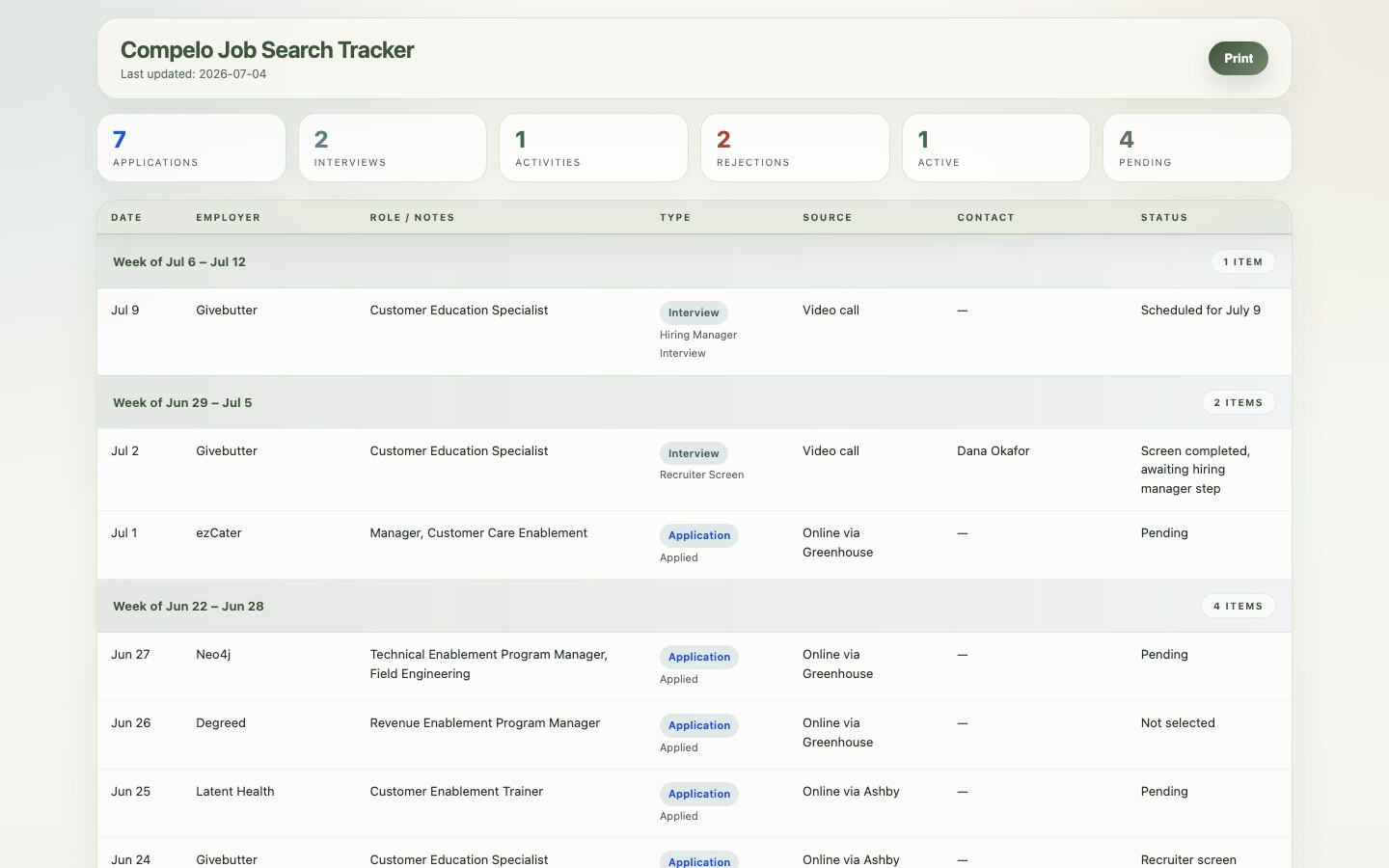
Task: Click the 'Jun 26' date cell
Action: (131, 723)
